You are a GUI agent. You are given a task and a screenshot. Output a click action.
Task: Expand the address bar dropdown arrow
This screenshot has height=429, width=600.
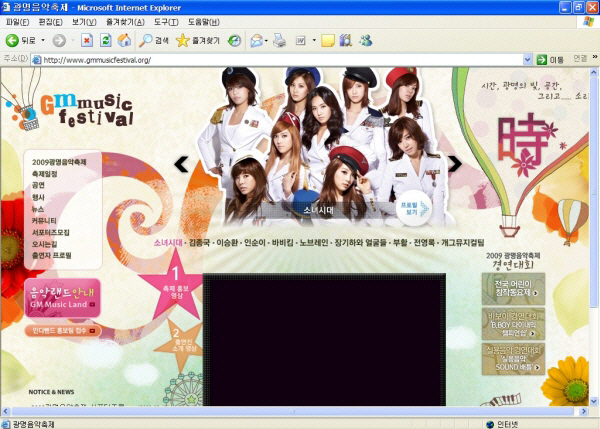point(527,60)
